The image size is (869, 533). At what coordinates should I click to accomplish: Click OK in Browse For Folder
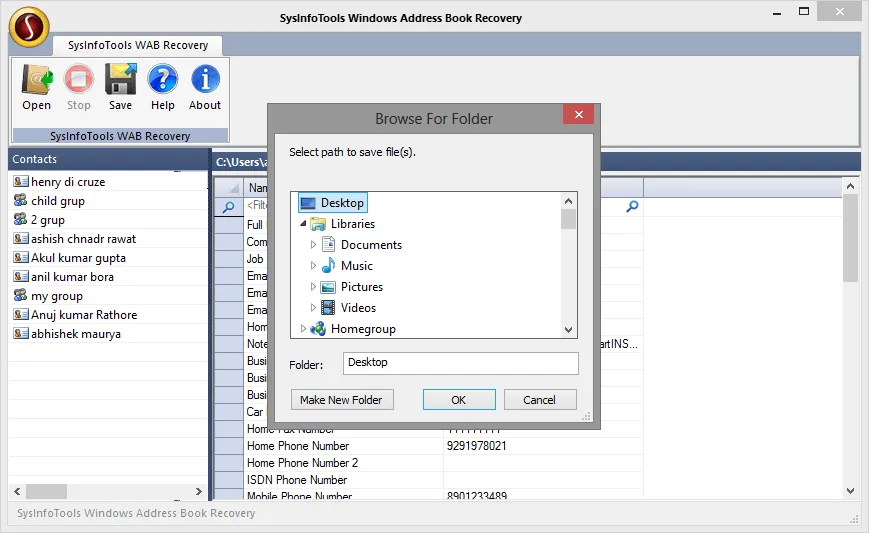(x=459, y=399)
